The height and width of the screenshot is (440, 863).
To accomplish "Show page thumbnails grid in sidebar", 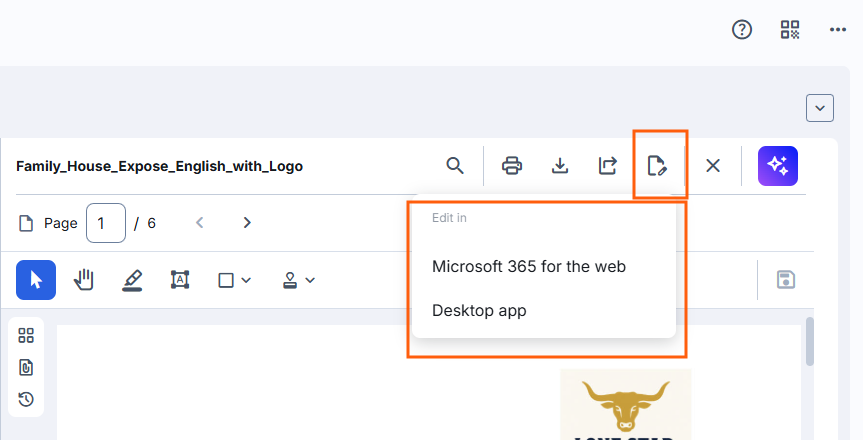I will pos(26,335).
